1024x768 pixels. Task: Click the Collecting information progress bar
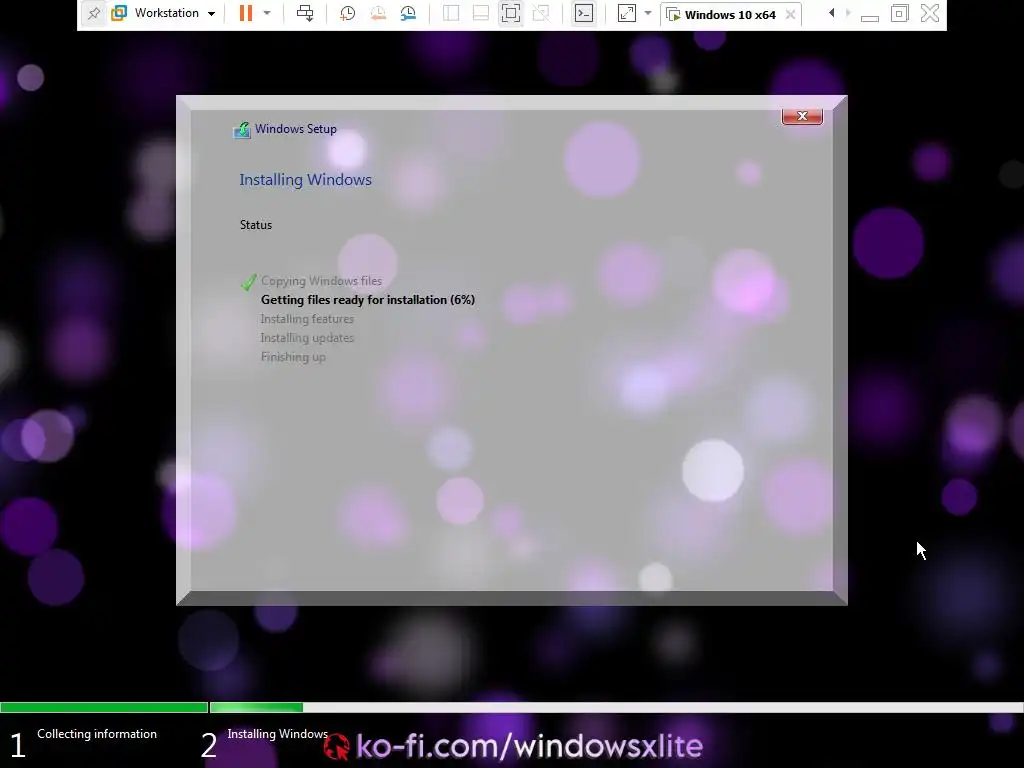[104, 707]
